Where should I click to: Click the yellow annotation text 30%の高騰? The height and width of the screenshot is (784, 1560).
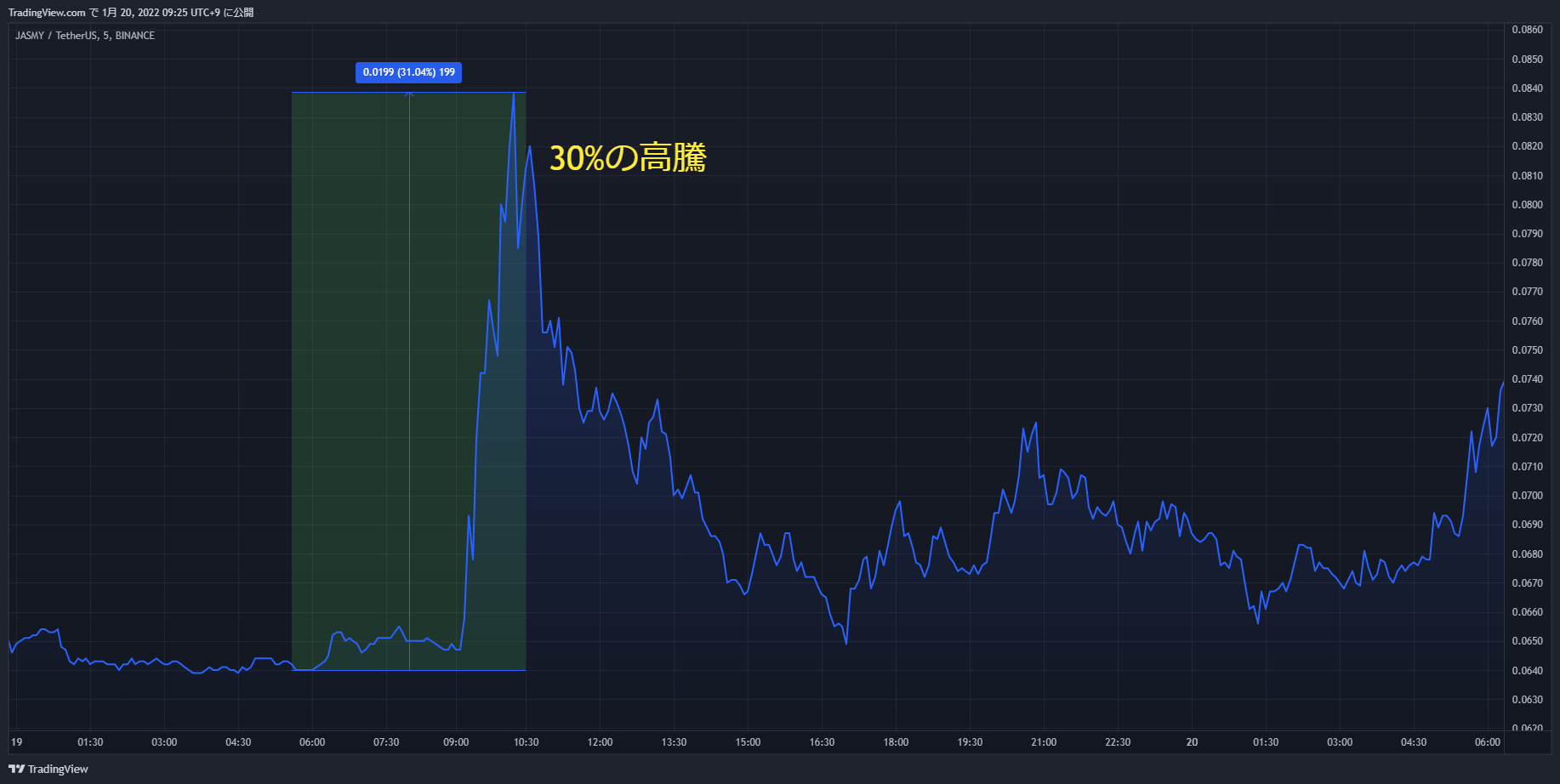click(x=628, y=158)
